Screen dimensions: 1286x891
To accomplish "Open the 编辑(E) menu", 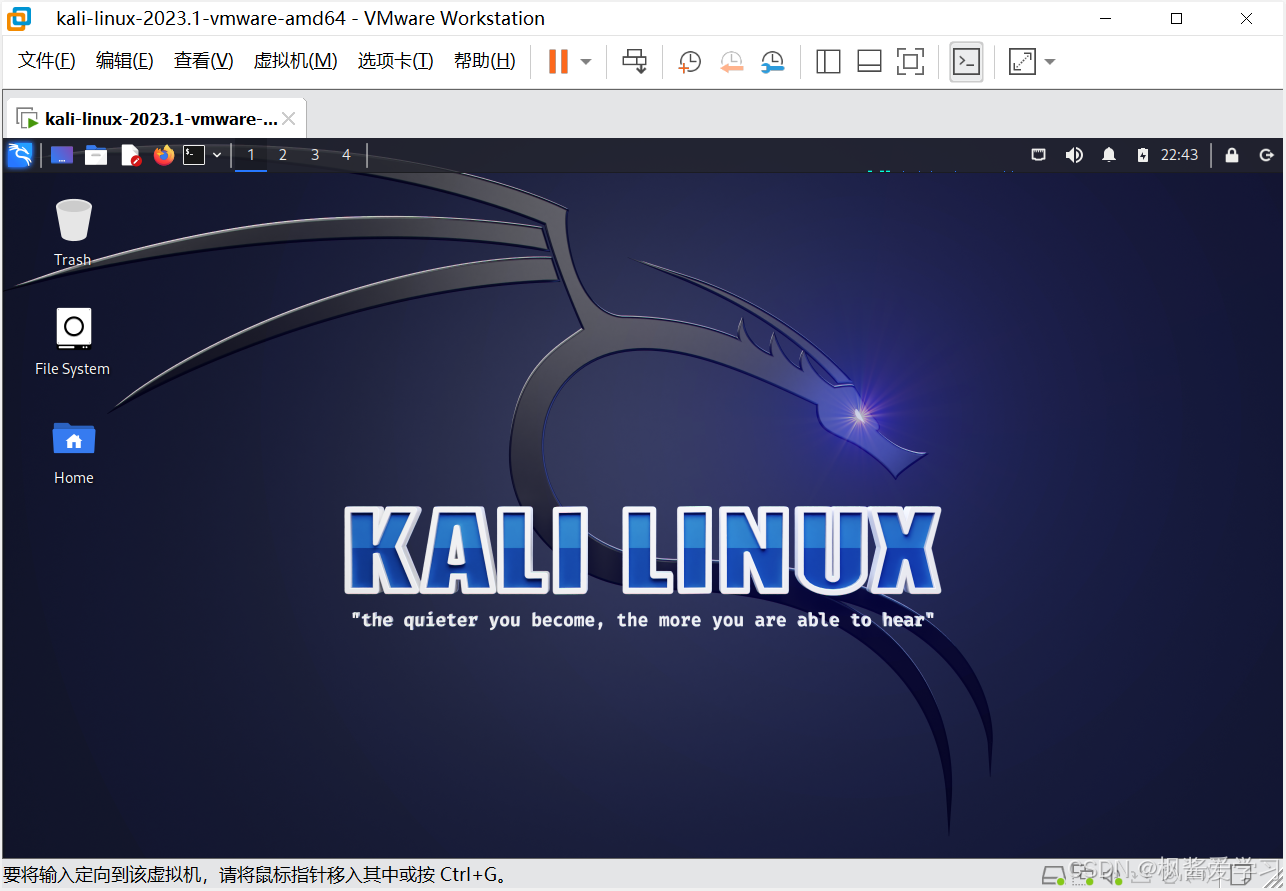I will [x=125, y=61].
